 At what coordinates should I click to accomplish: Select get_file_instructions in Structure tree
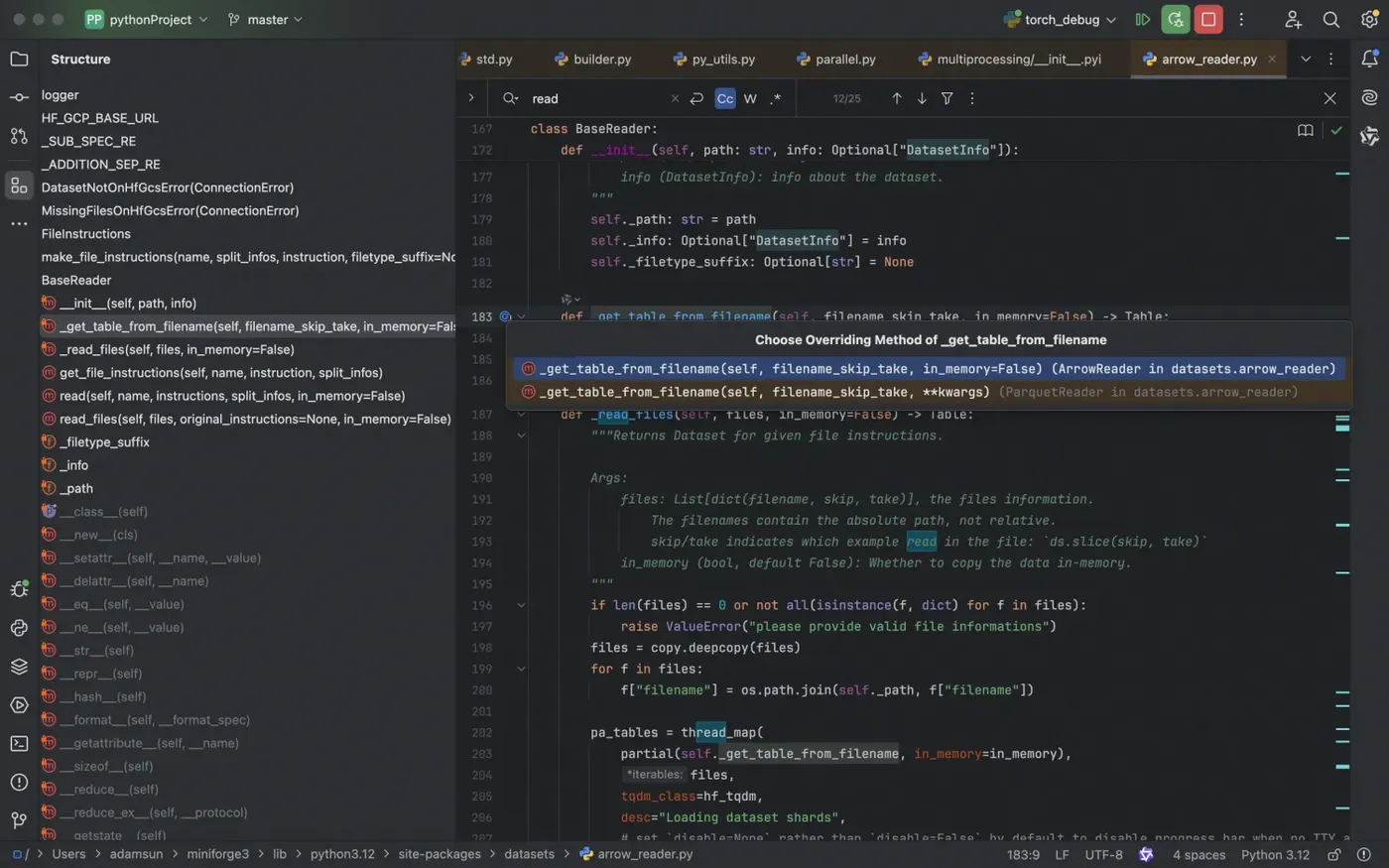click(220, 373)
